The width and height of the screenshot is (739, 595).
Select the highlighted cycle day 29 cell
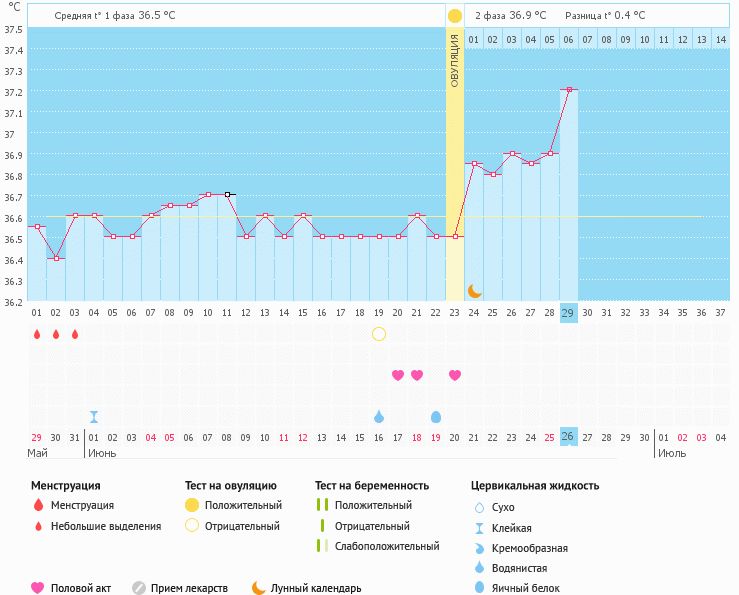click(x=569, y=312)
